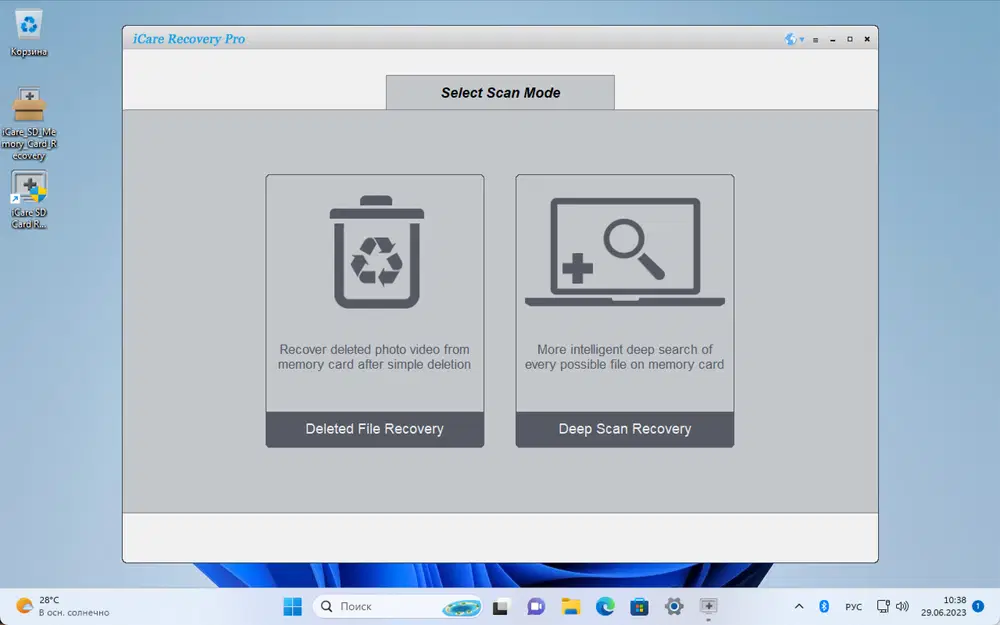Open the Windows Start menu
1000x625 pixels.
[292, 606]
